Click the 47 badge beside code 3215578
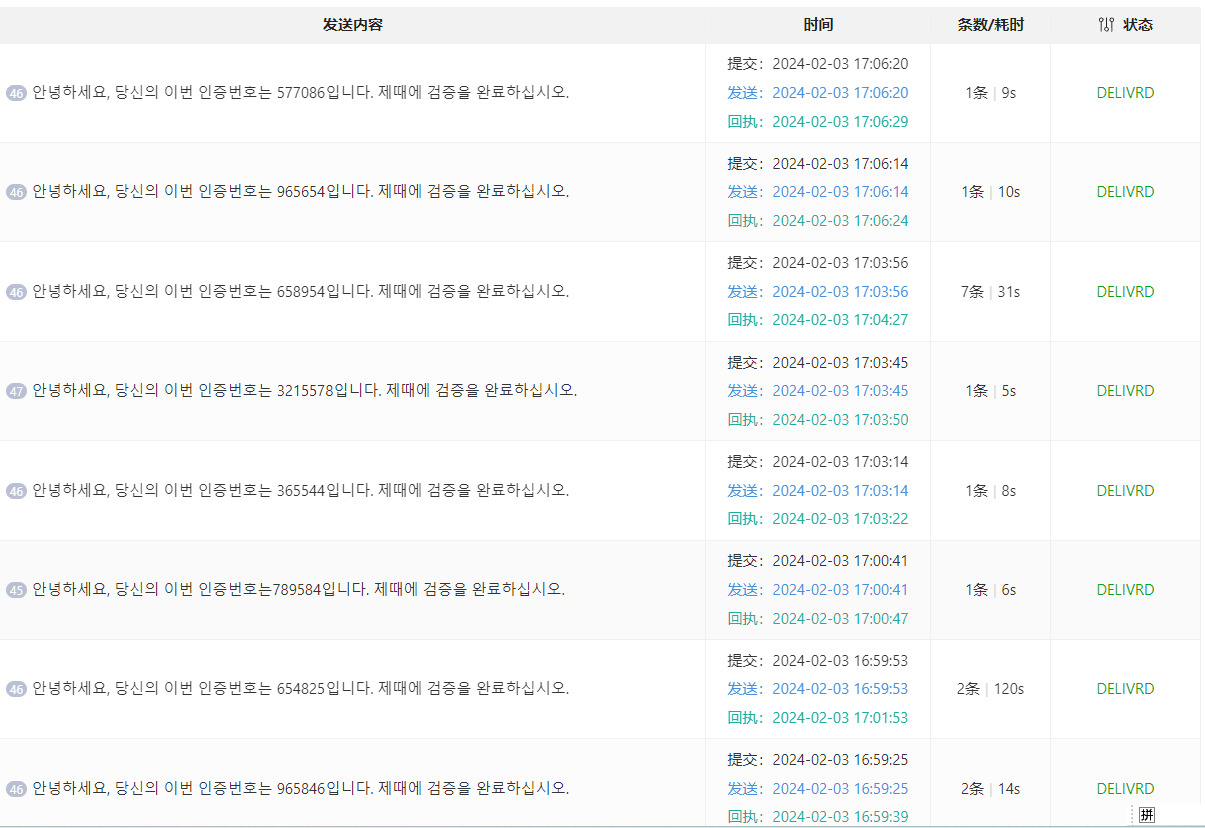Image resolution: width=1205 pixels, height=828 pixels. click(x=16, y=391)
